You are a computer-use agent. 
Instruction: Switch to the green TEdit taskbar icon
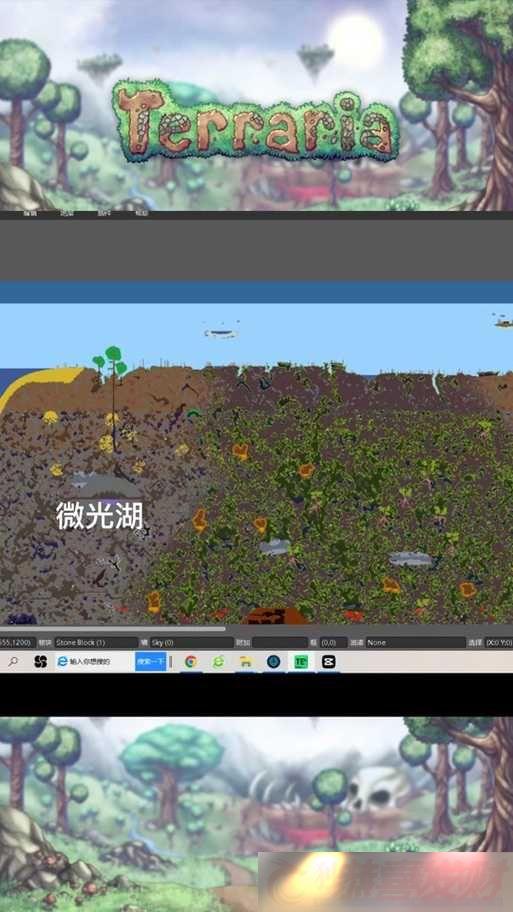[301, 661]
